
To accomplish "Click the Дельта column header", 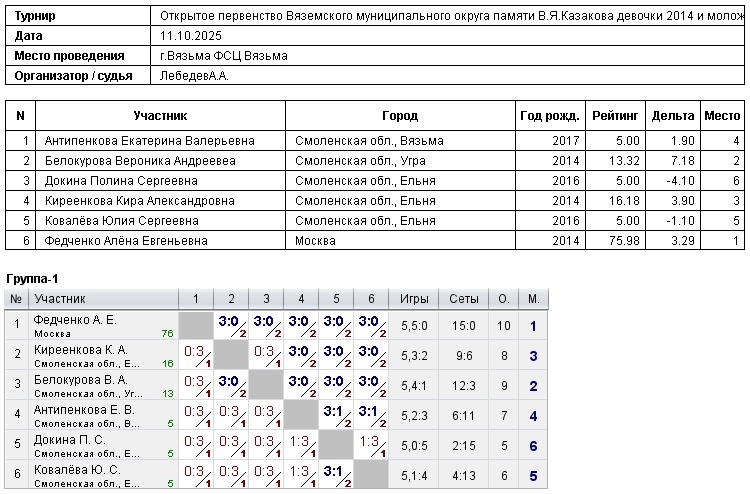I will tap(672, 116).
